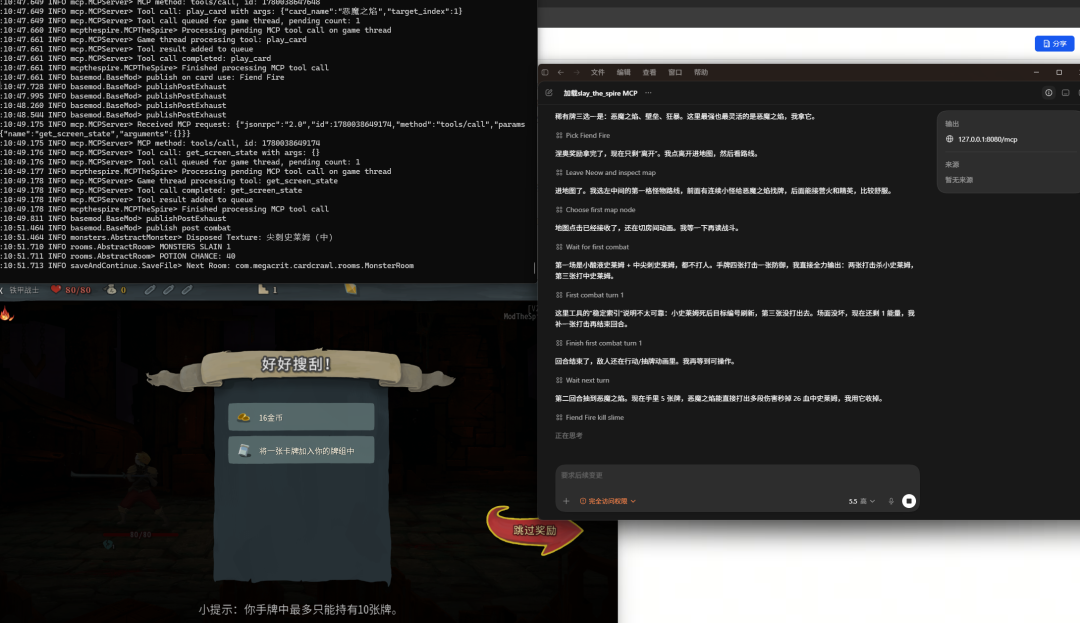Click the plus attach icon in chat input
Viewport: 1080px width, 623px height.
pyautogui.click(x=566, y=501)
